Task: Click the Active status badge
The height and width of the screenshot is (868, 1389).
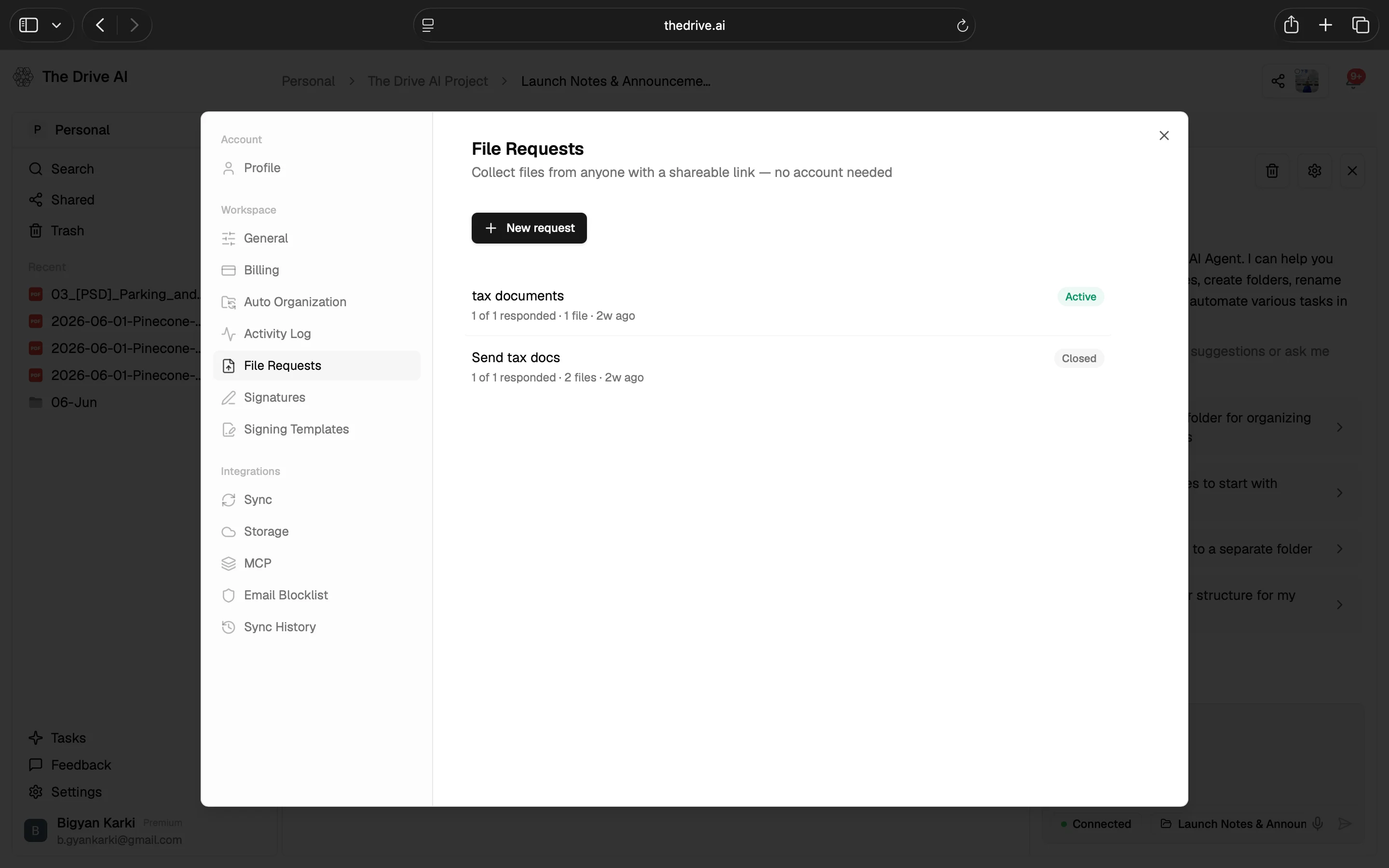Action: point(1080,297)
